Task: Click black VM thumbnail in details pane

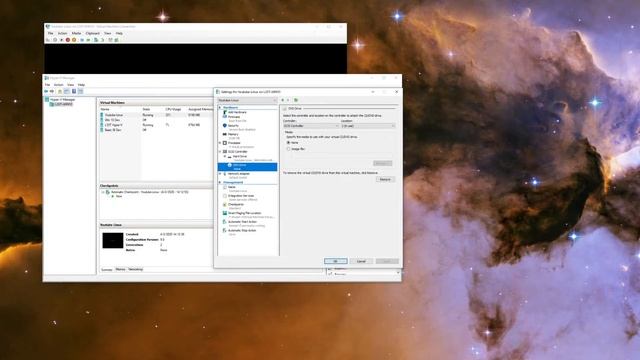Action: [x=113, y=241]
